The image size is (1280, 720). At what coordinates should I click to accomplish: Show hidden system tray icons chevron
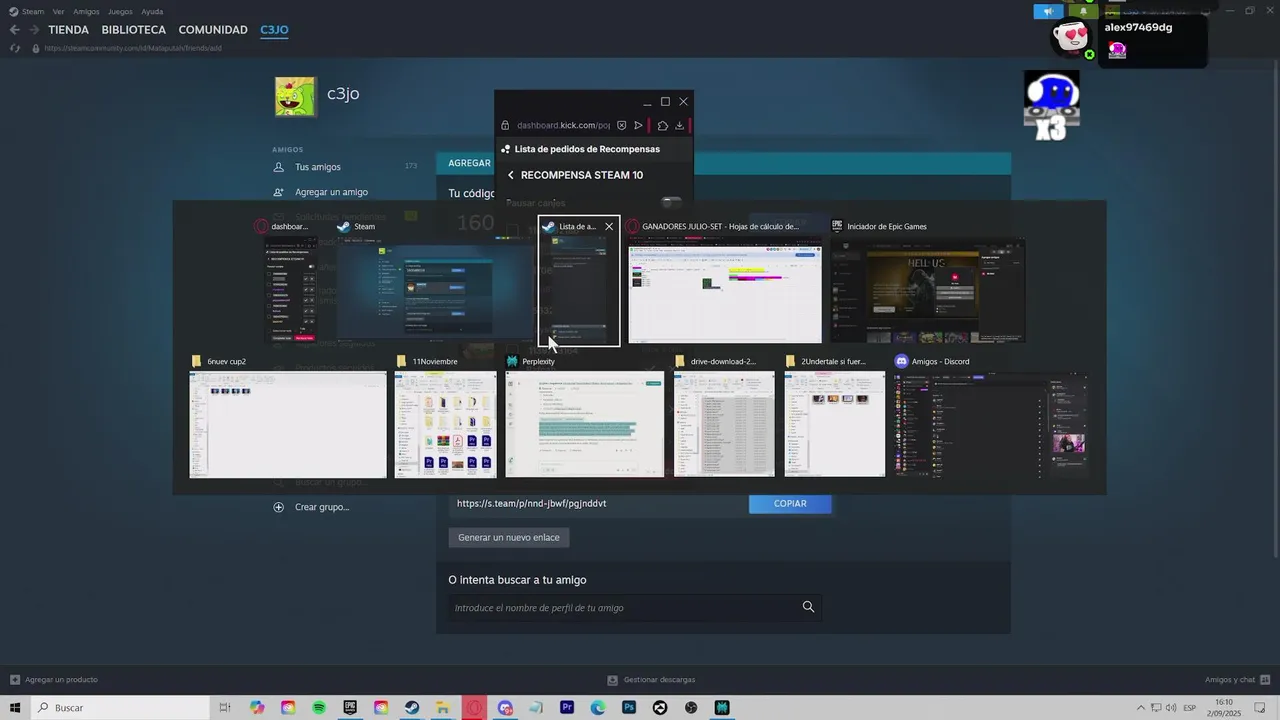[x=1140, y=708]
